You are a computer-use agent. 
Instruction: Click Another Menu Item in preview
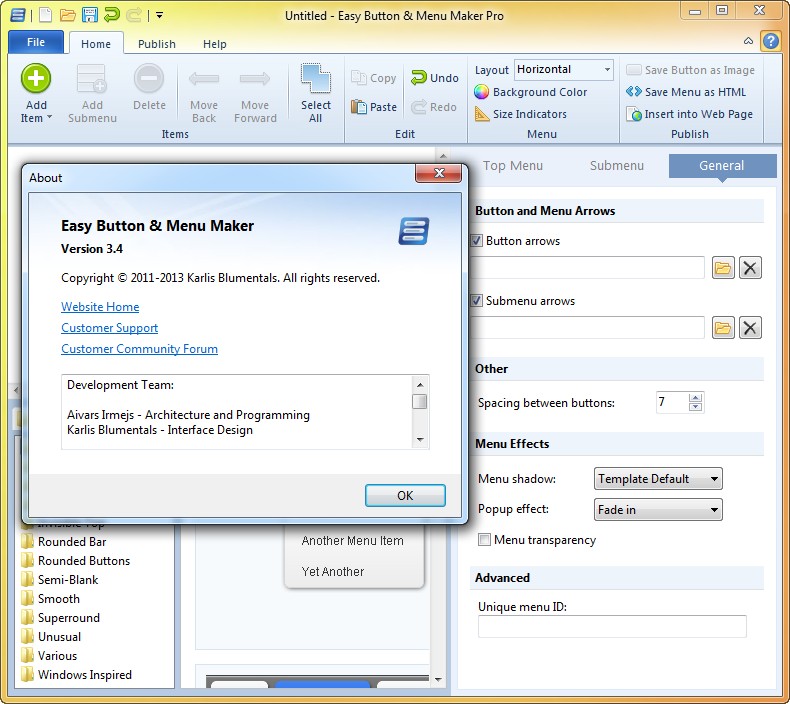coord(352,541)
